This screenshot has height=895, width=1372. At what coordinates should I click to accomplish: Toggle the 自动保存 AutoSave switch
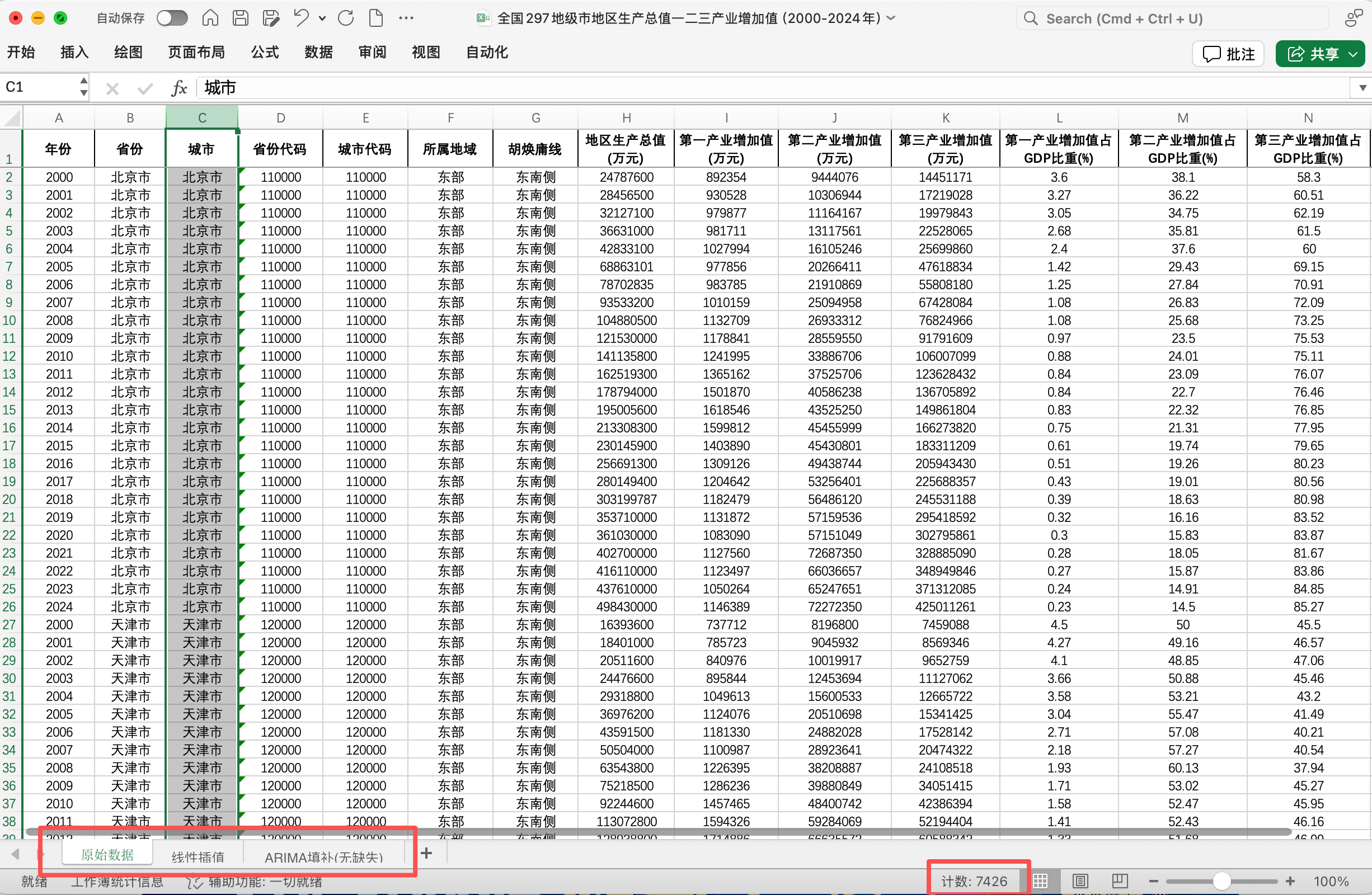tap(172, 18)
